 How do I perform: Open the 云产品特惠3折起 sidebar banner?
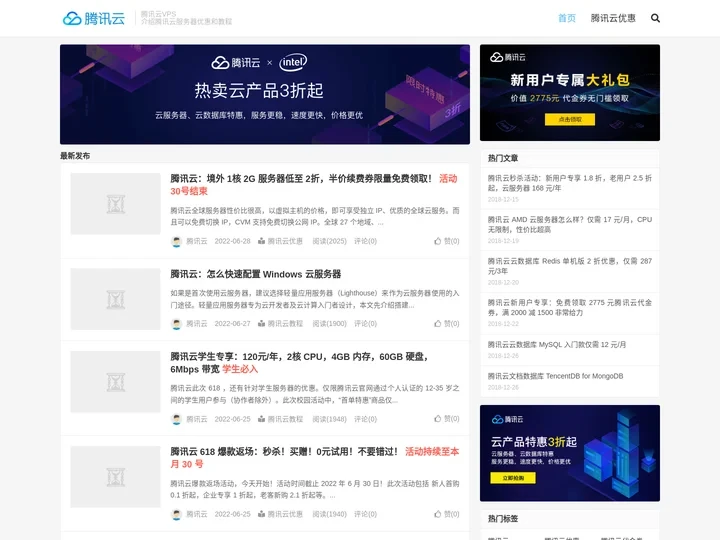coord(570,453)
